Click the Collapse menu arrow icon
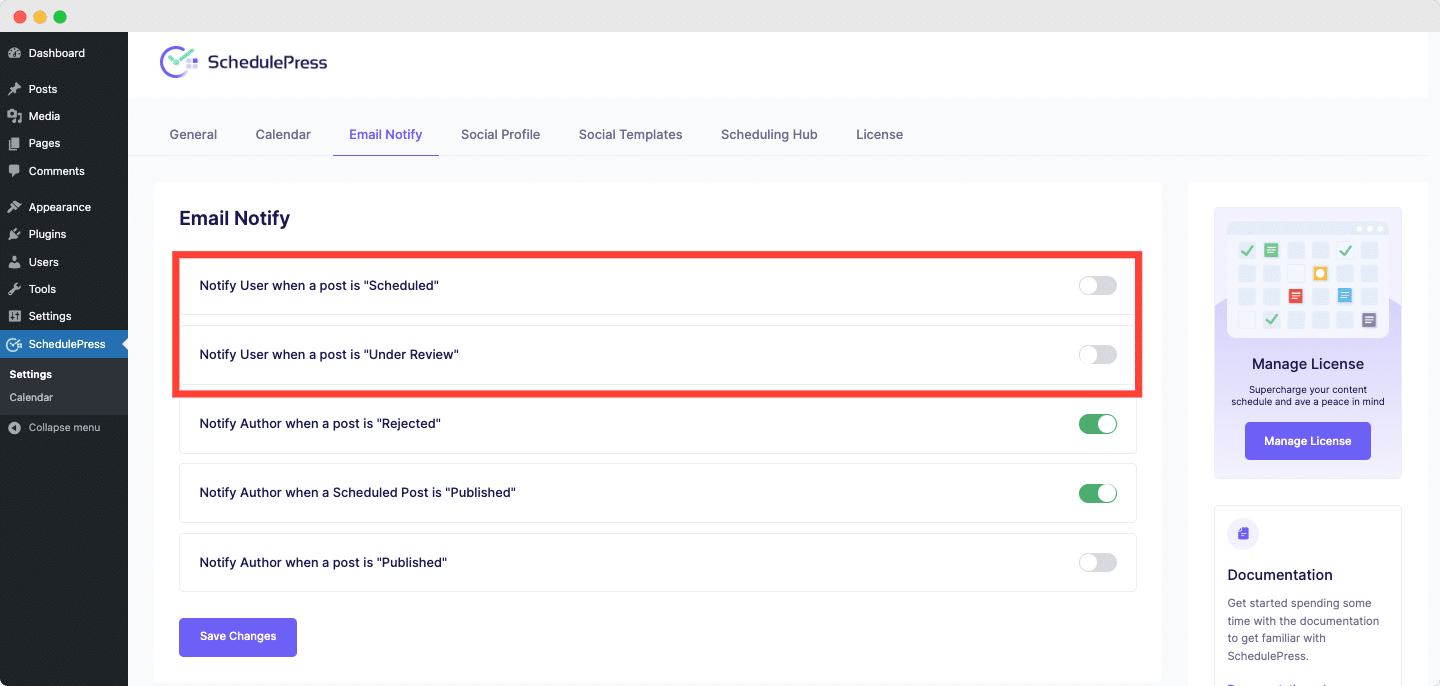 click(14, 427)
